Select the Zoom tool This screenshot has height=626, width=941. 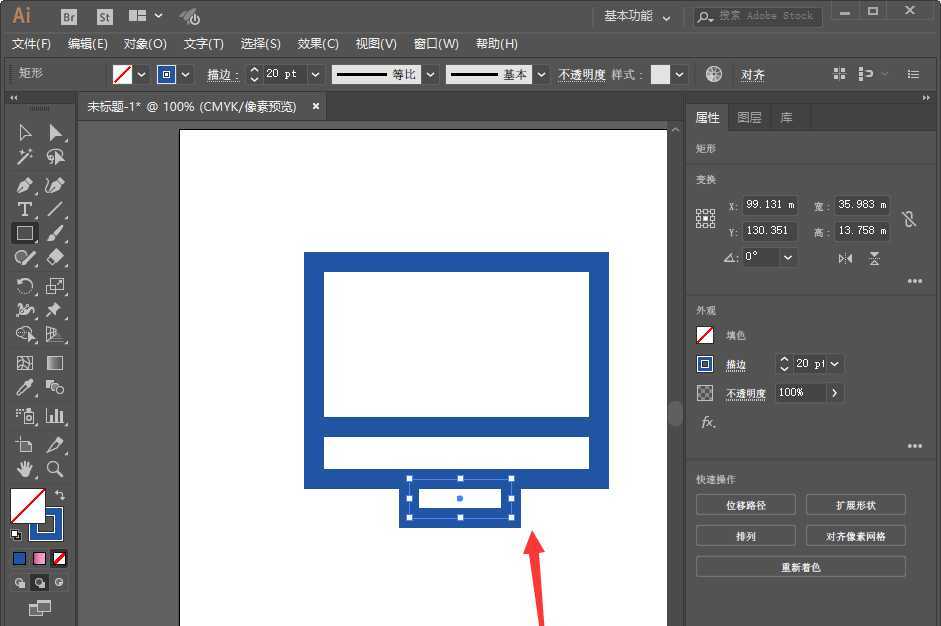[57, 469]
